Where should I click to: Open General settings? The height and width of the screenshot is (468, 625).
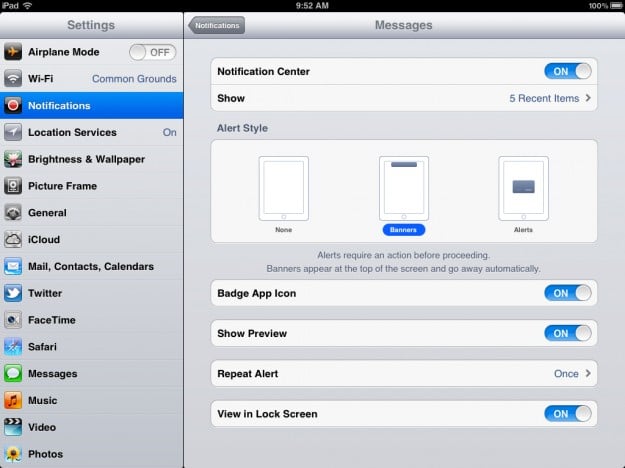(x=92, y=212)
